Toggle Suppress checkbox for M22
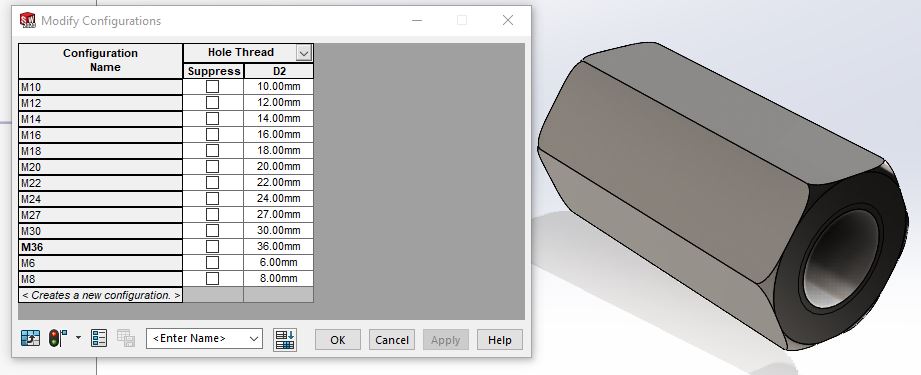 (x=213, y=182)
